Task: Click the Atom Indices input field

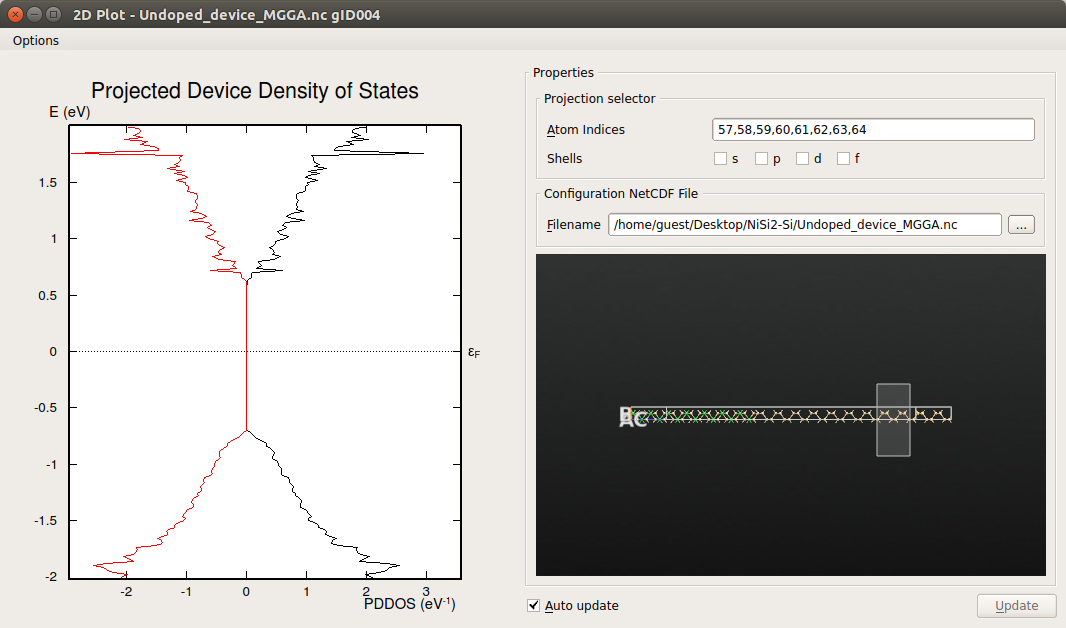Action: (873, 129)
